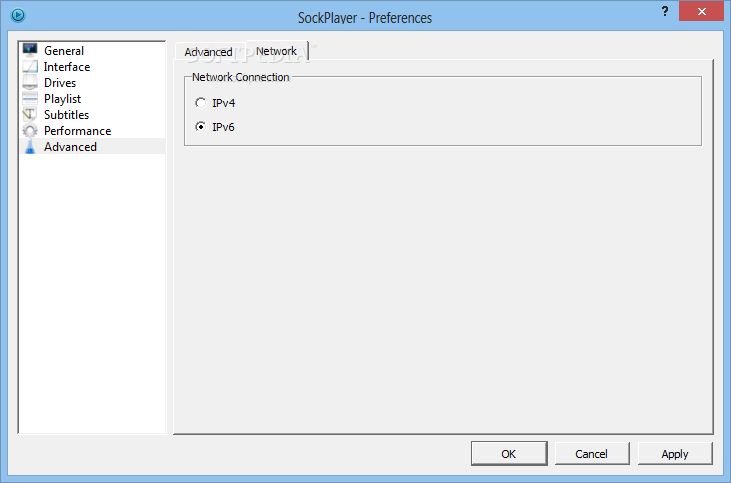This screenshot has width=731, height=483.
Task: Confirm settings with the OK button
Action: point(509,454)
